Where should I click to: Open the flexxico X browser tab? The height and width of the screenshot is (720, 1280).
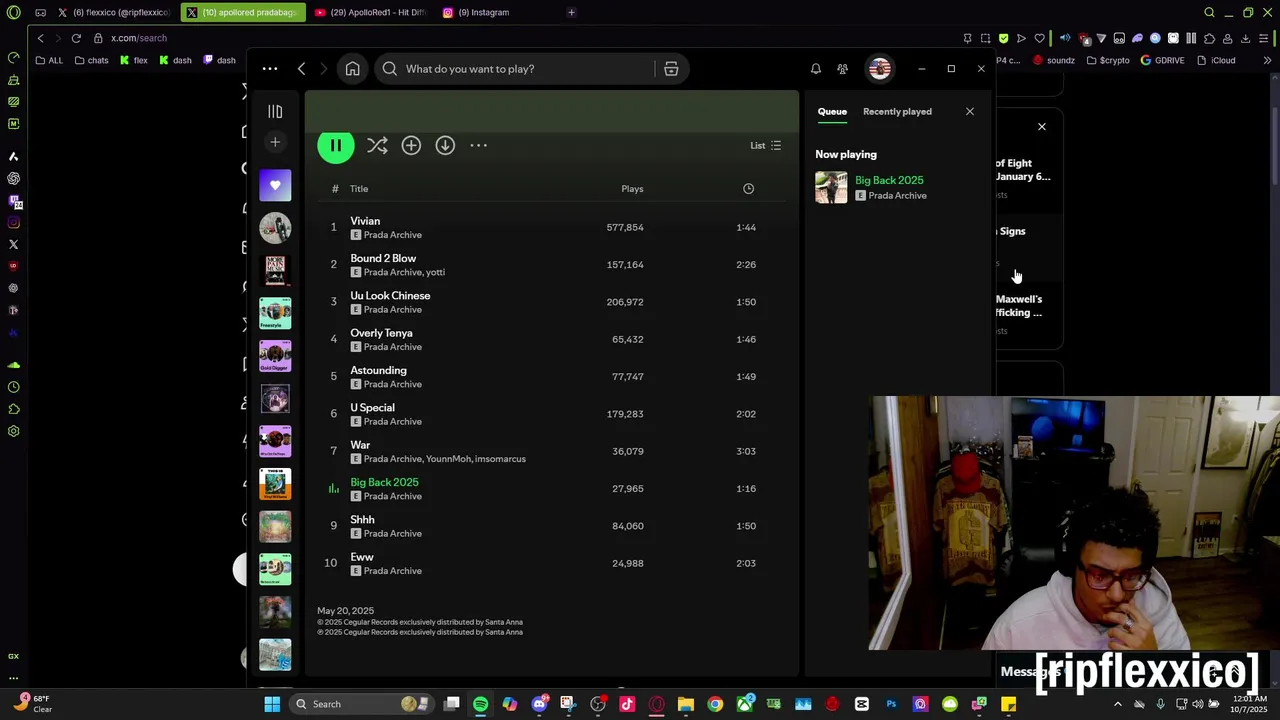pyautogui.click(x=114, y=12)
